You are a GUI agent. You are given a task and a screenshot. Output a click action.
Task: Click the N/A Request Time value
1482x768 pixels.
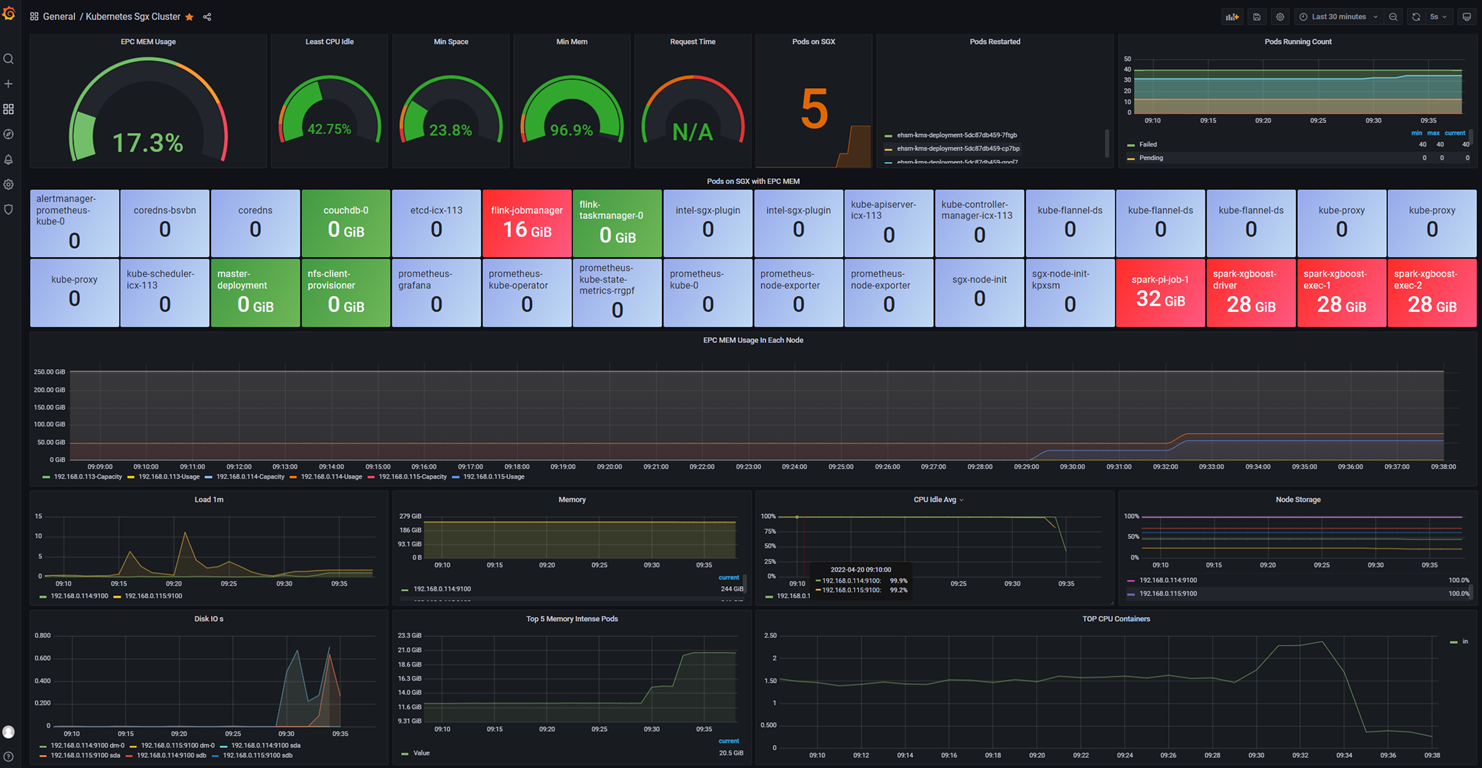click(x=692, y=132)
